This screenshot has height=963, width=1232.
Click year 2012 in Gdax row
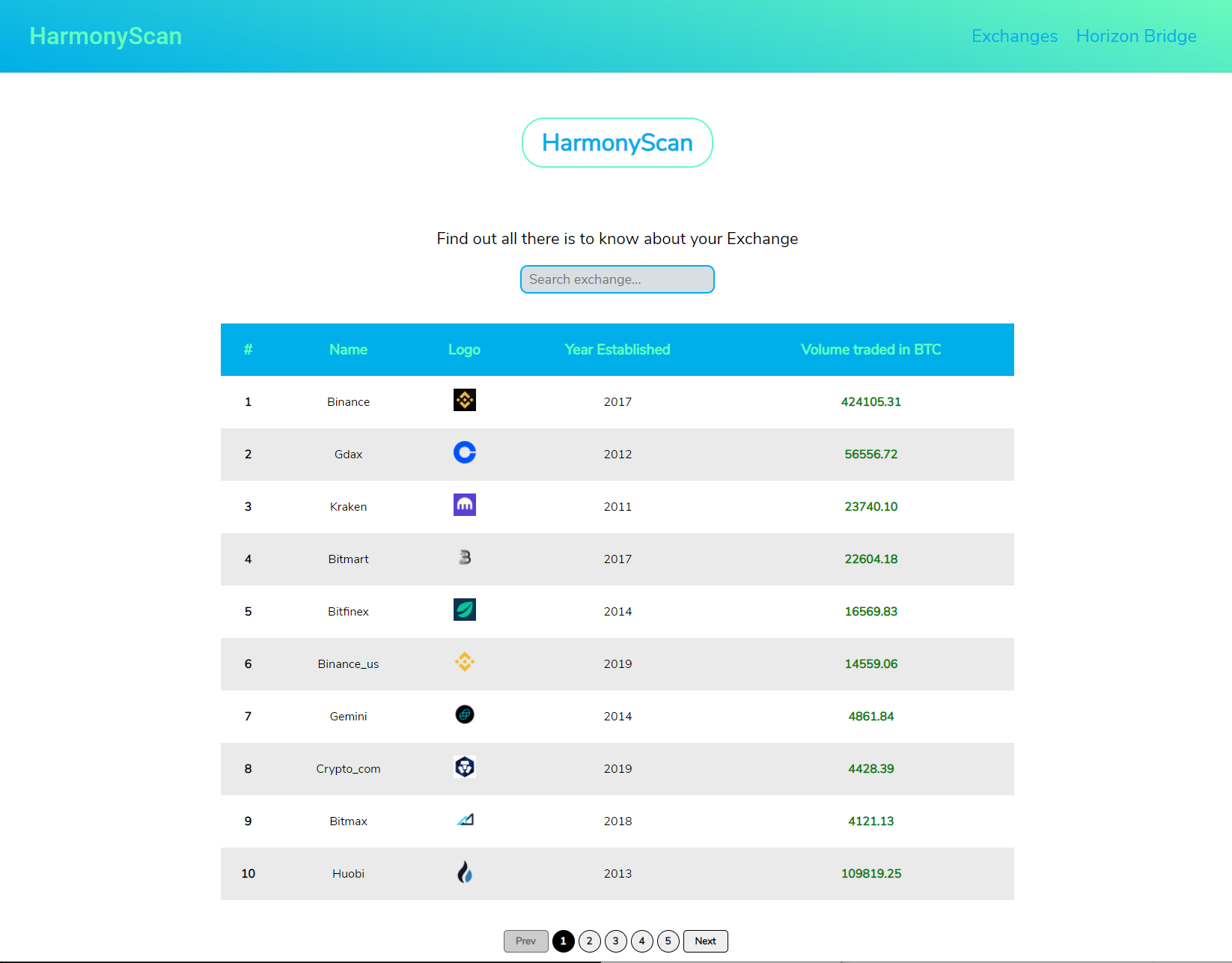coord(617,455)
